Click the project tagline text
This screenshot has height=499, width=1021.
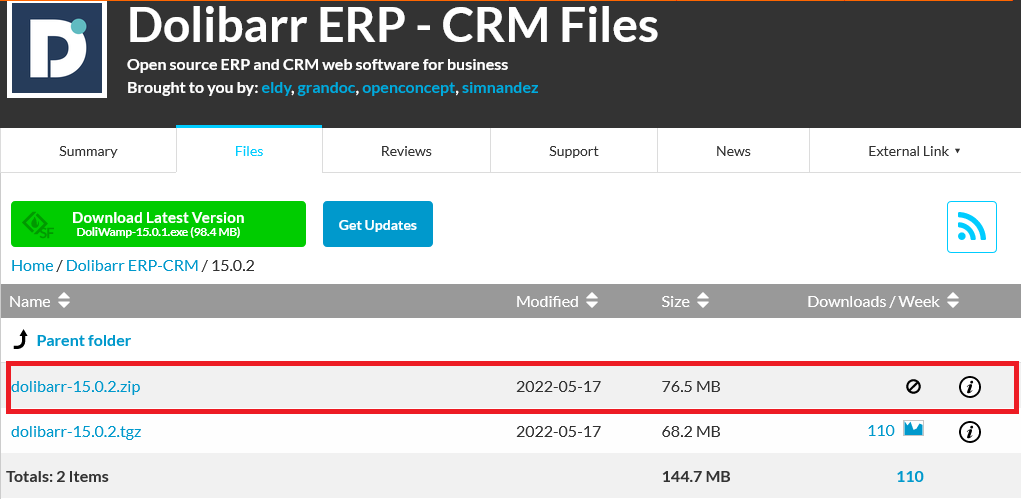pos(317,64)
